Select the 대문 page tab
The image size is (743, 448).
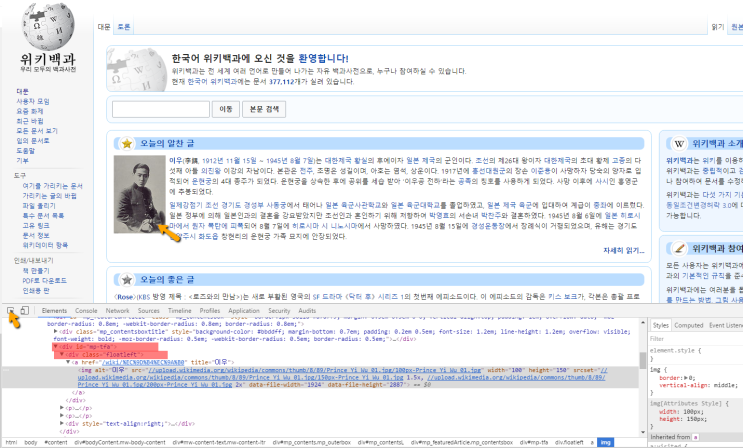coord(104,27)
